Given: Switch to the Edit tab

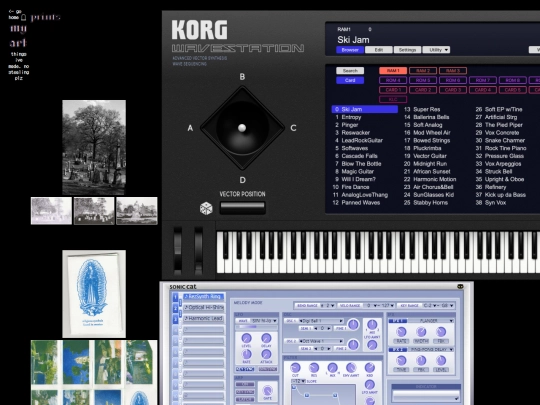Looking at the screenshot, I should point(378,50).
